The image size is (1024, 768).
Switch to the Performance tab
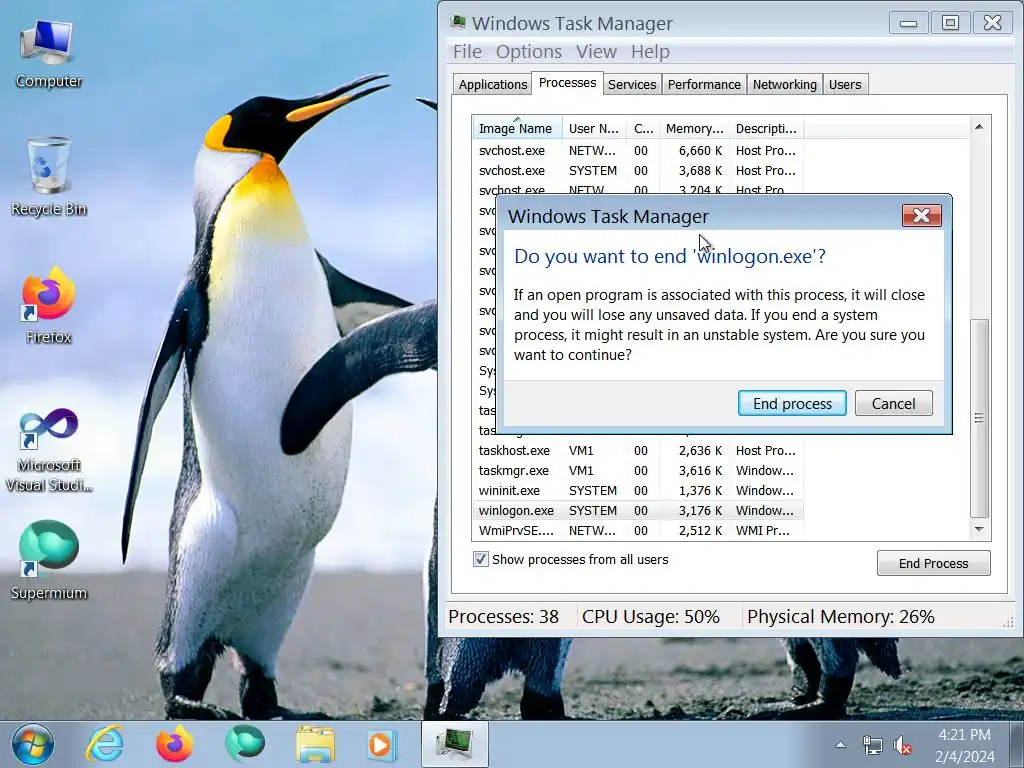click(x=704, y=84)
